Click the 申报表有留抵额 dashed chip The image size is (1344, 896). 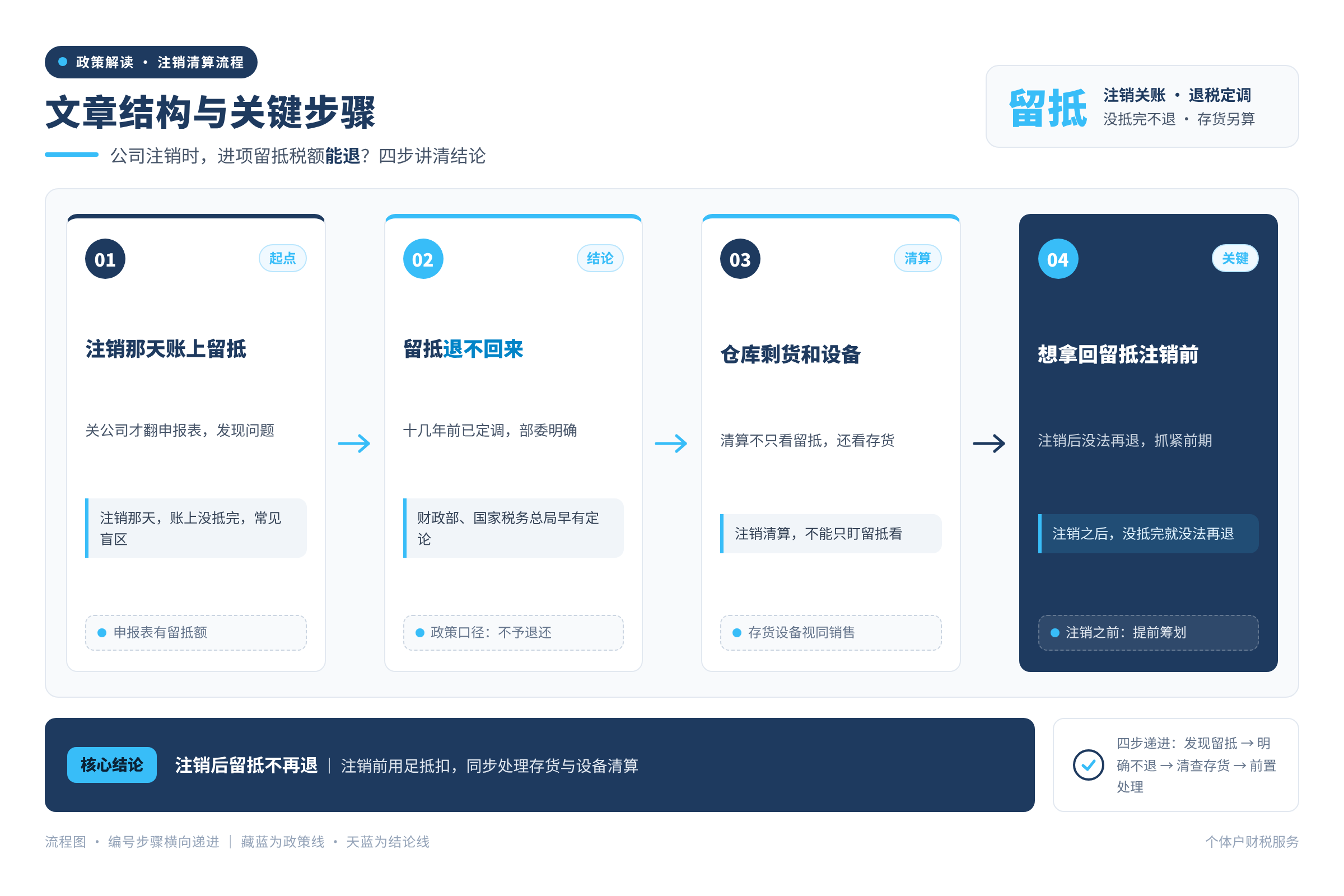[196, 633]
